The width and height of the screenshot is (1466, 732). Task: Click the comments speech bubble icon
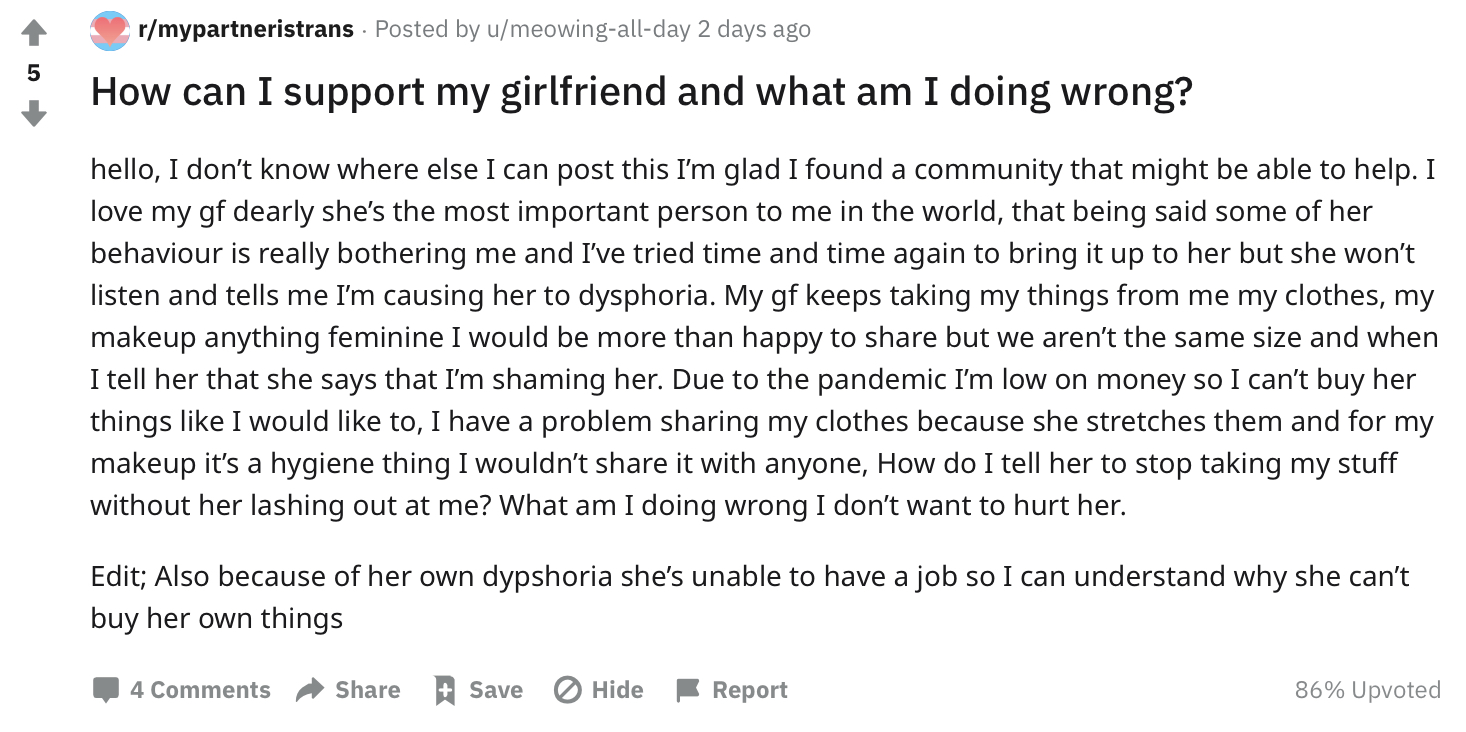pyautogui.click(x=105, y=690)
